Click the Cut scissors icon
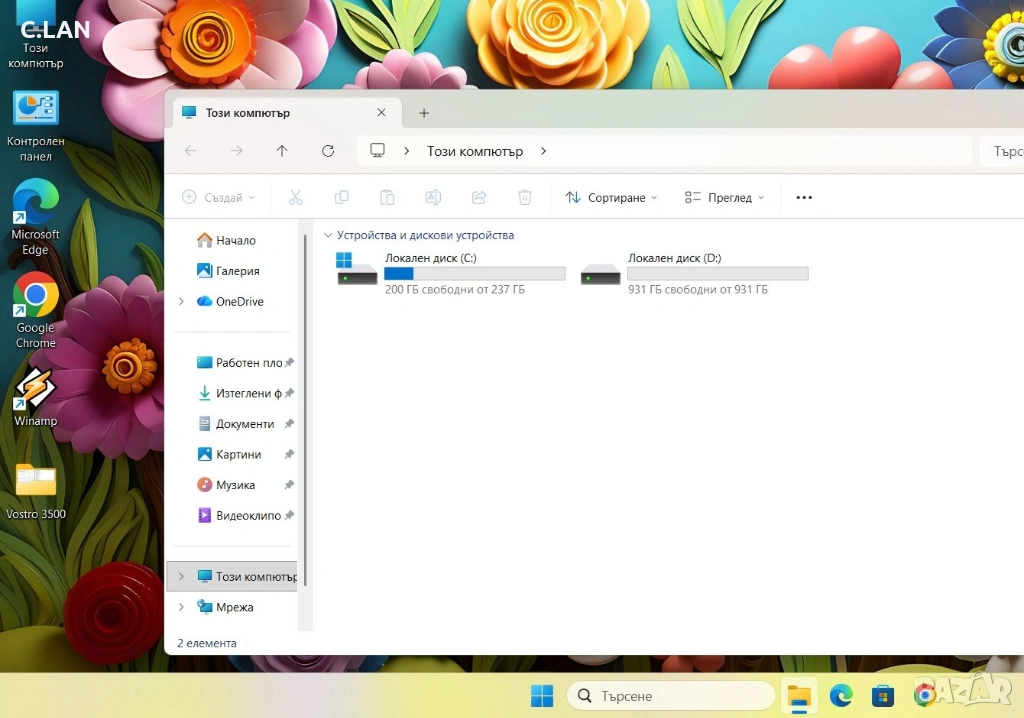Screen dimensions: 1024x718 (x=295, y=198)
